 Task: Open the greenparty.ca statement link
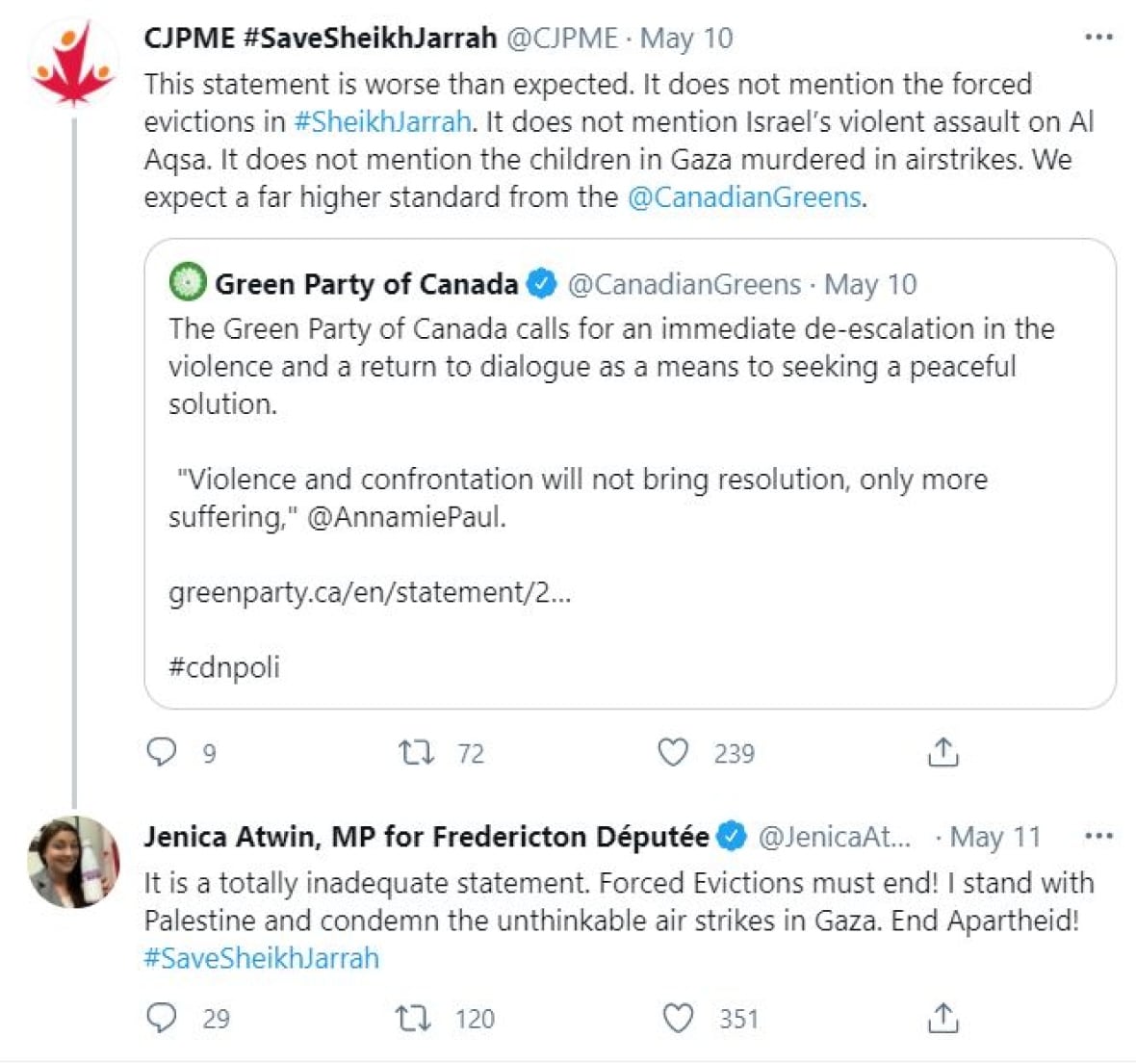point(370,592)
